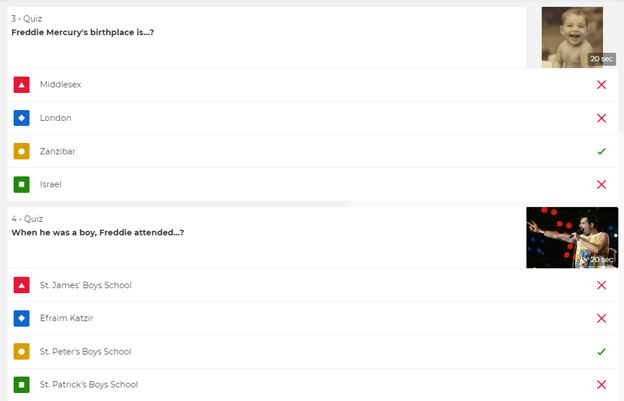Click the 20 sec timer badge on question 3
624x401 pixels.
click(601, 60)
